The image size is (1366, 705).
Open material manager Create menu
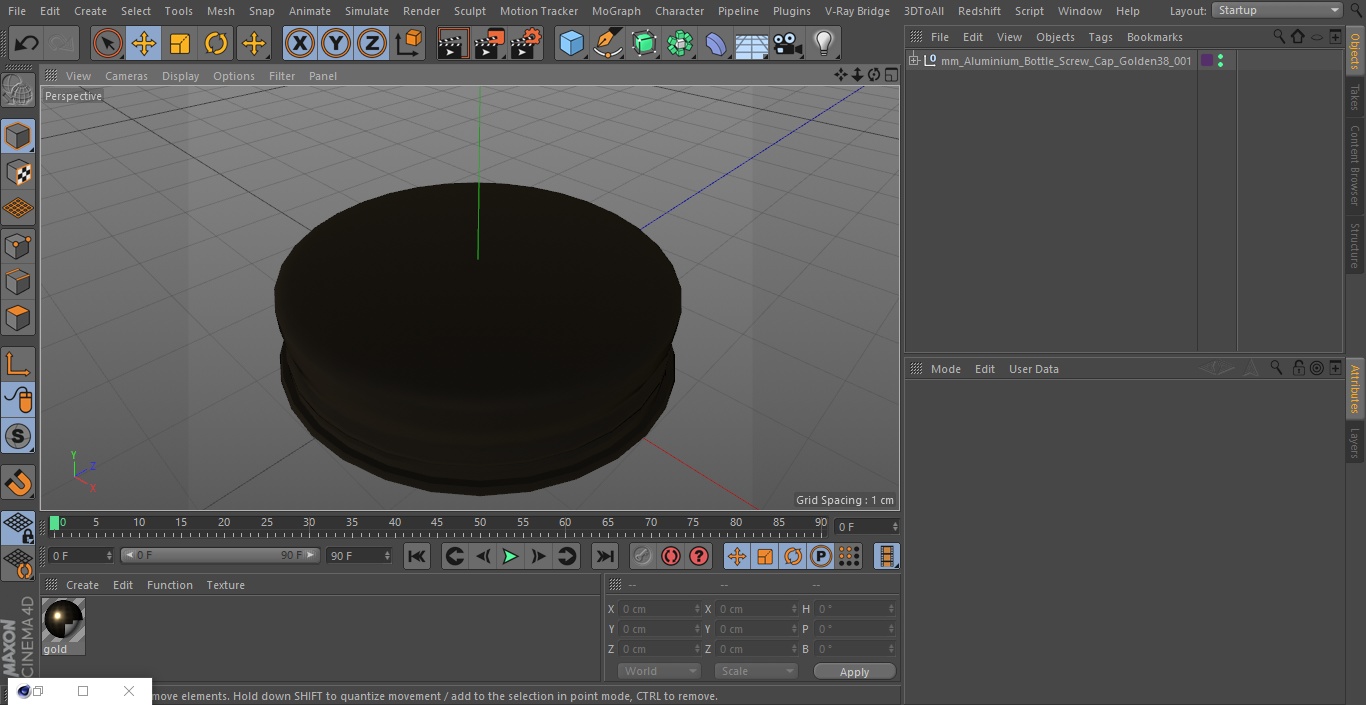82,585
